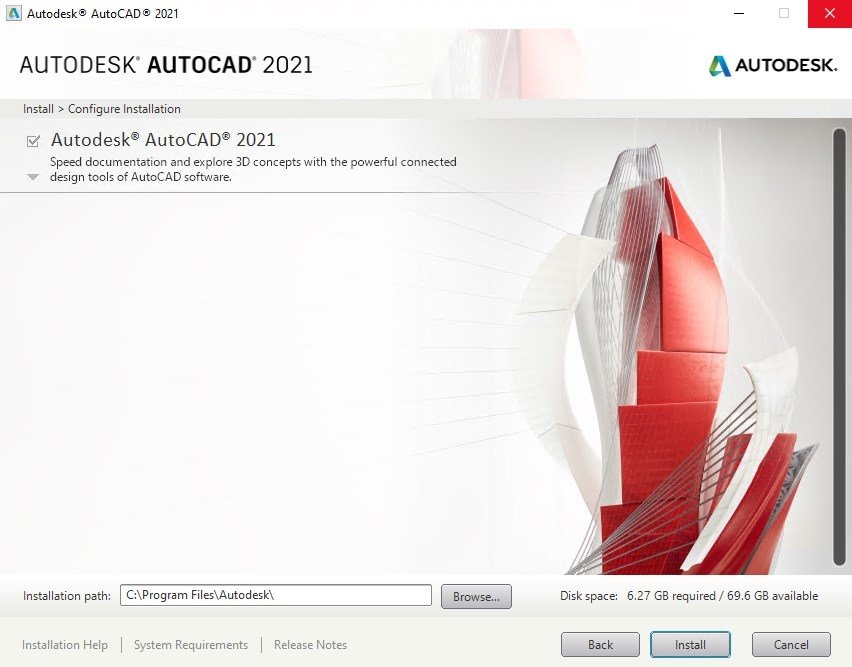Cancel the AutoCAD installation

(791, 645)
